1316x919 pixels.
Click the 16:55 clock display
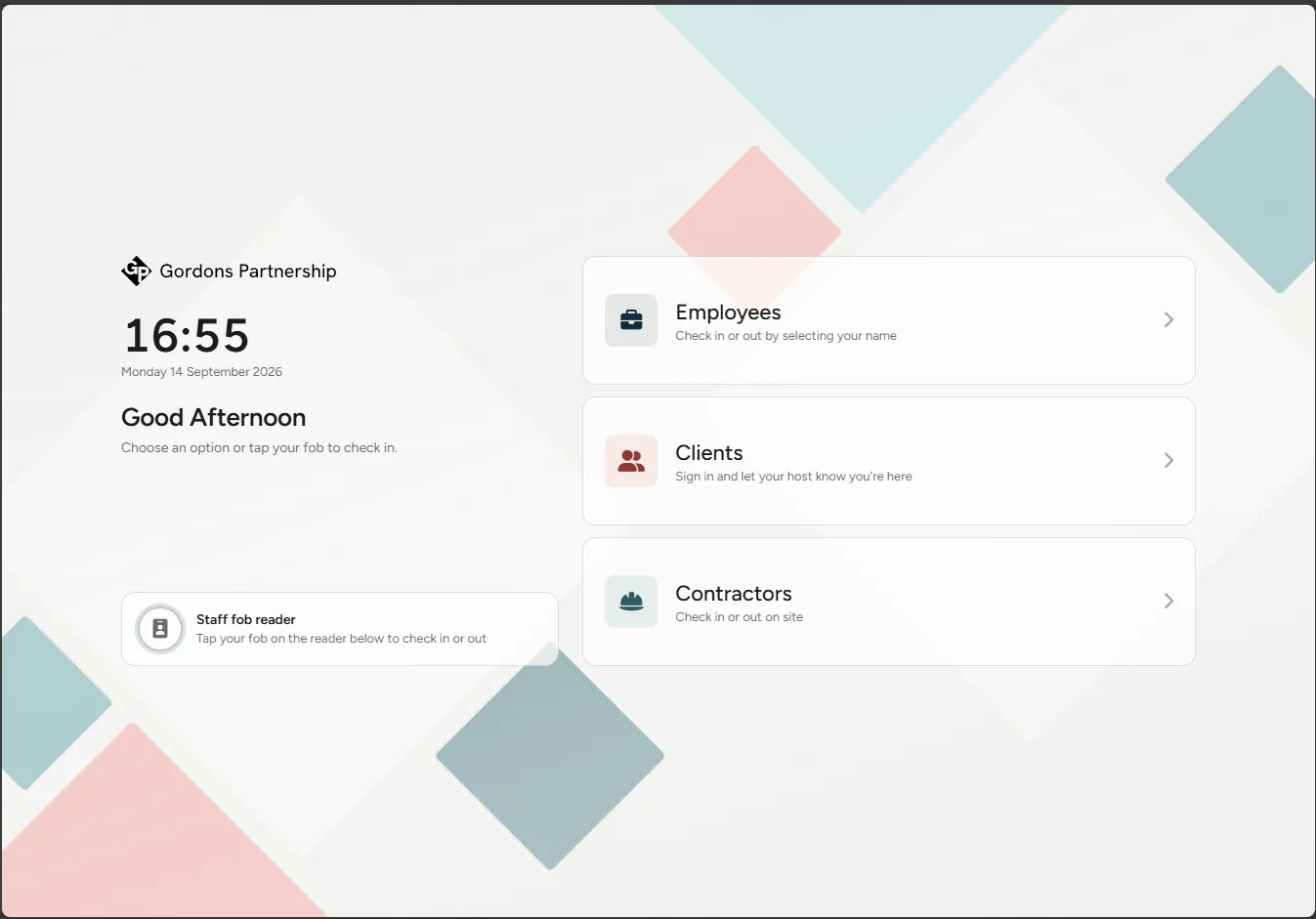click(x=187, y=335)
